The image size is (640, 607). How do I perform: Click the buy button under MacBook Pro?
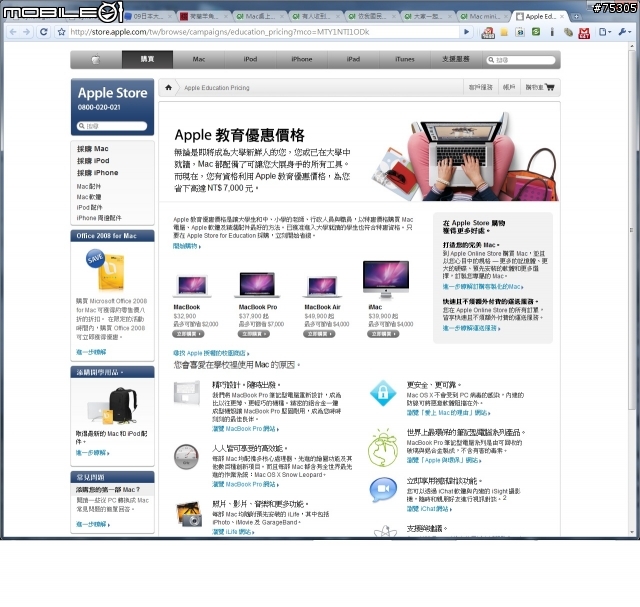(x=253, y=334)
